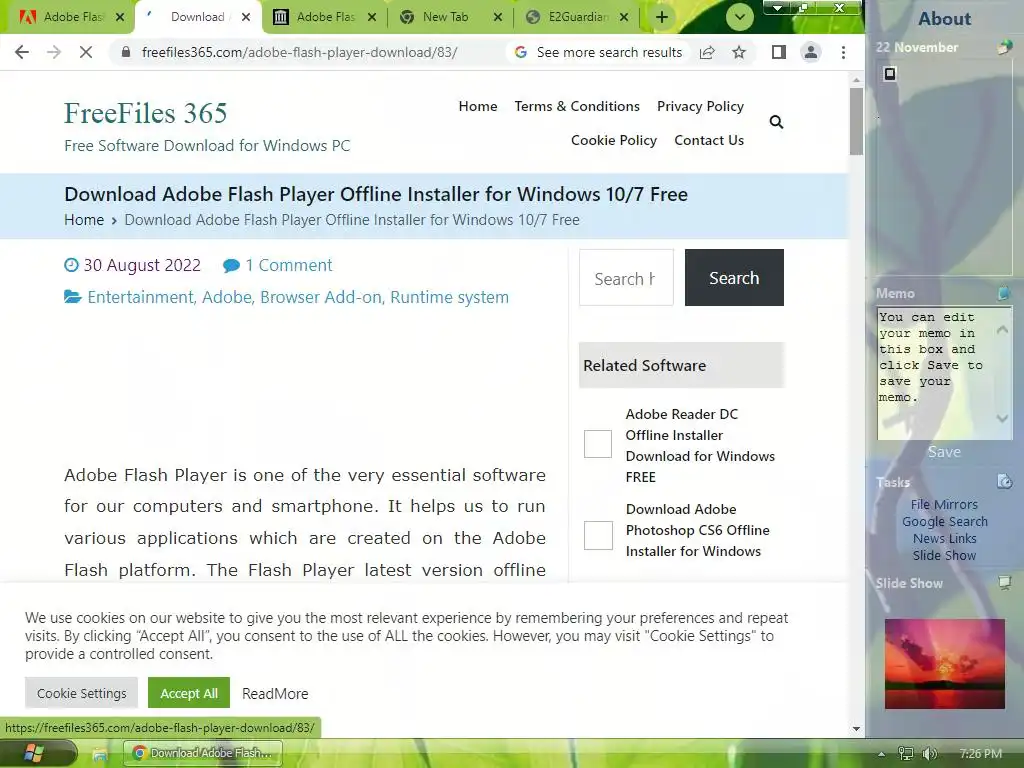Open the browser side panel icon
This screenshot has width=1024, height=768.
click(x=778, y=52)
